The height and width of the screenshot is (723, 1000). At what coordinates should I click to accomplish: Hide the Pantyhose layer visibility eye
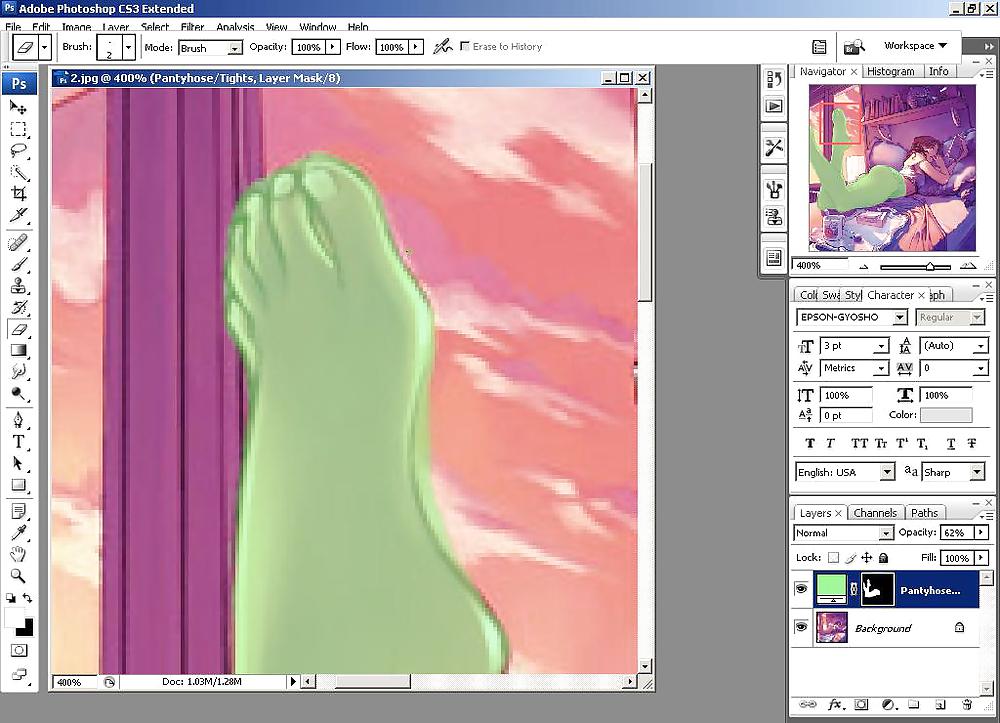point(801,589)
